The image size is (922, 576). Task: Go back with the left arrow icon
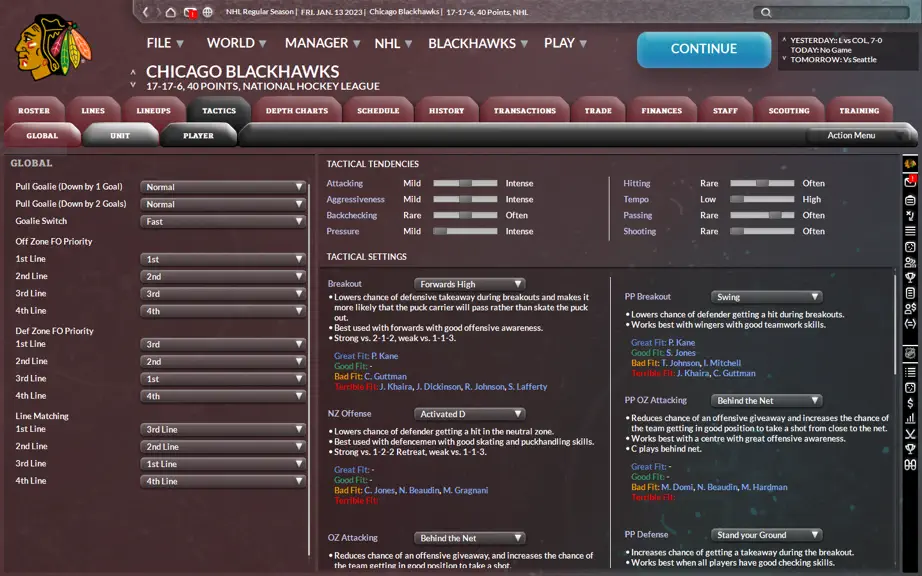[145, 12]
